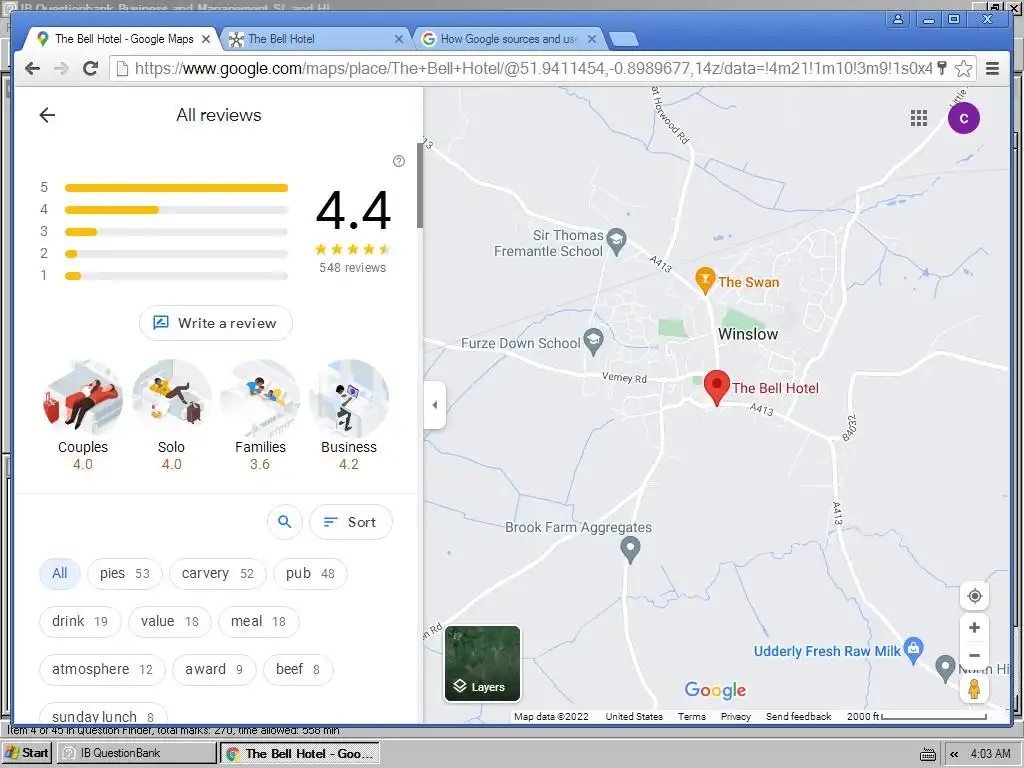
Task: Filter reviews by value
Action: click(170, 621)
